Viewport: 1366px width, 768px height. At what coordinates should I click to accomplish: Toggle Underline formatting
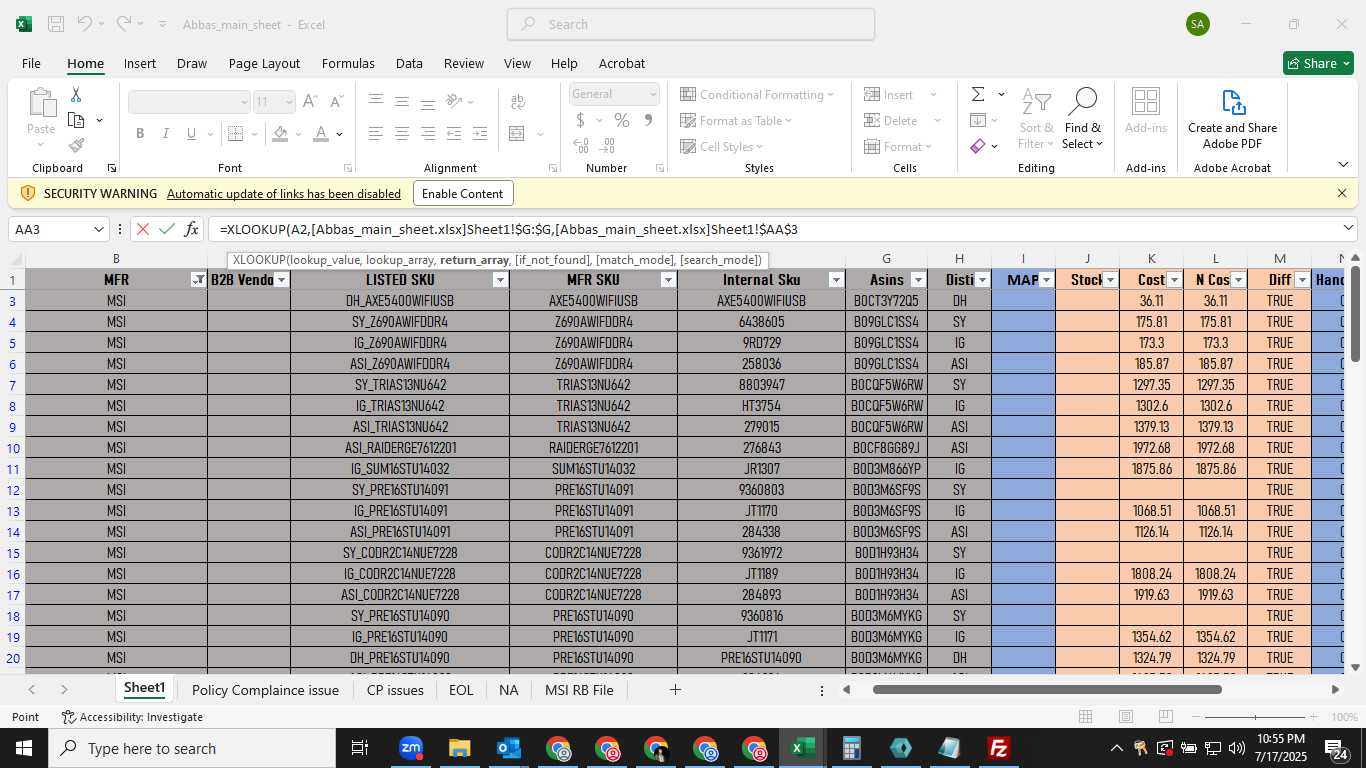click(x=191, y=134)
